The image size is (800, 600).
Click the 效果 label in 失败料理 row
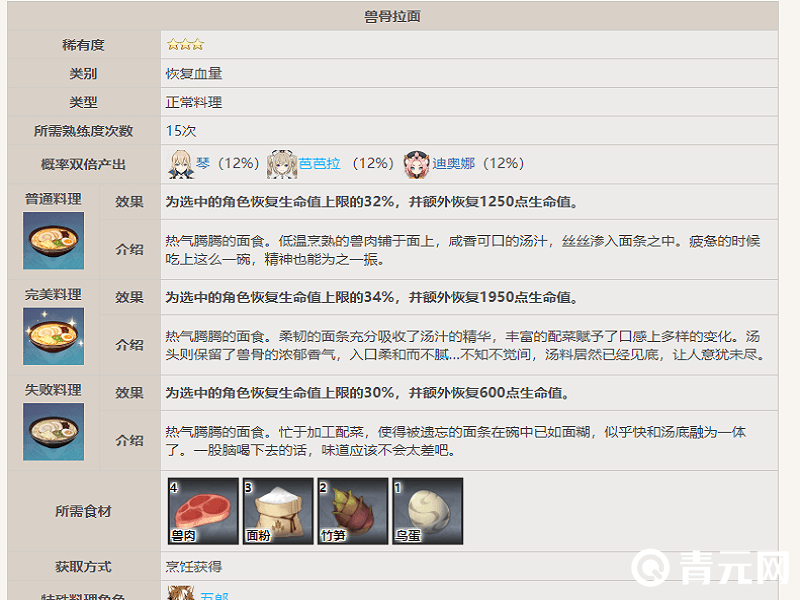click(130, 392)
